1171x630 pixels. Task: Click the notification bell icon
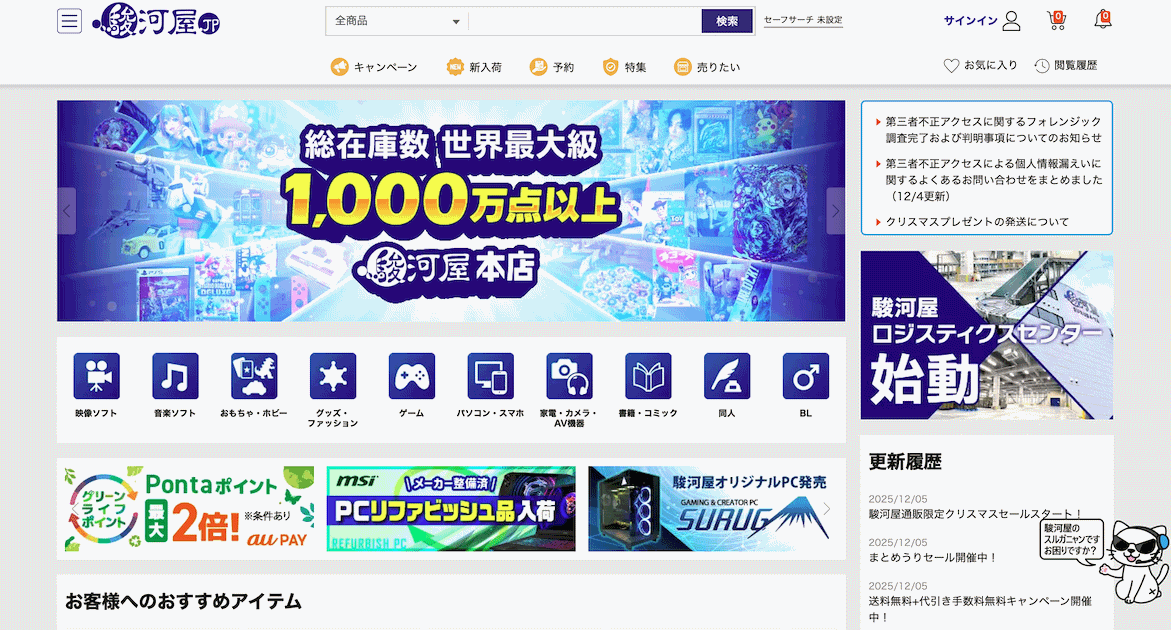(x=1102, y=20)
